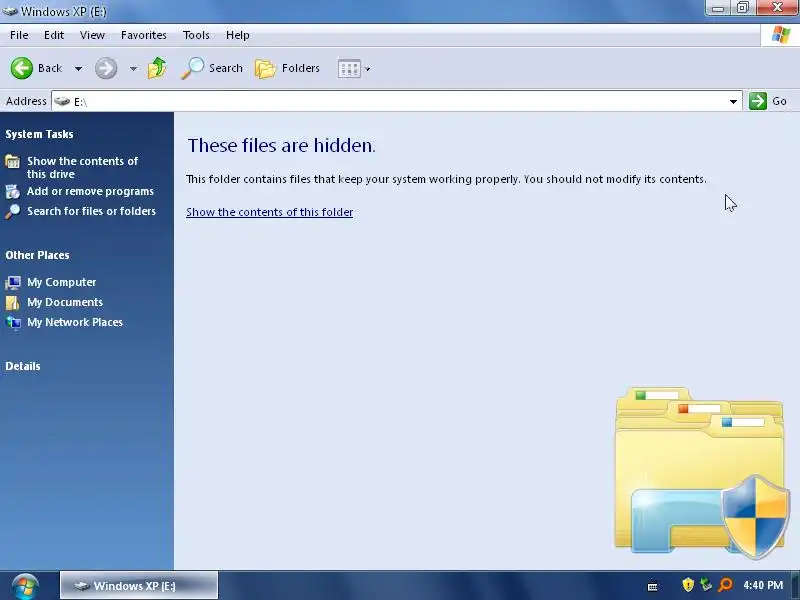
Task: Go up one folder level icon
Action: (157, 68)
